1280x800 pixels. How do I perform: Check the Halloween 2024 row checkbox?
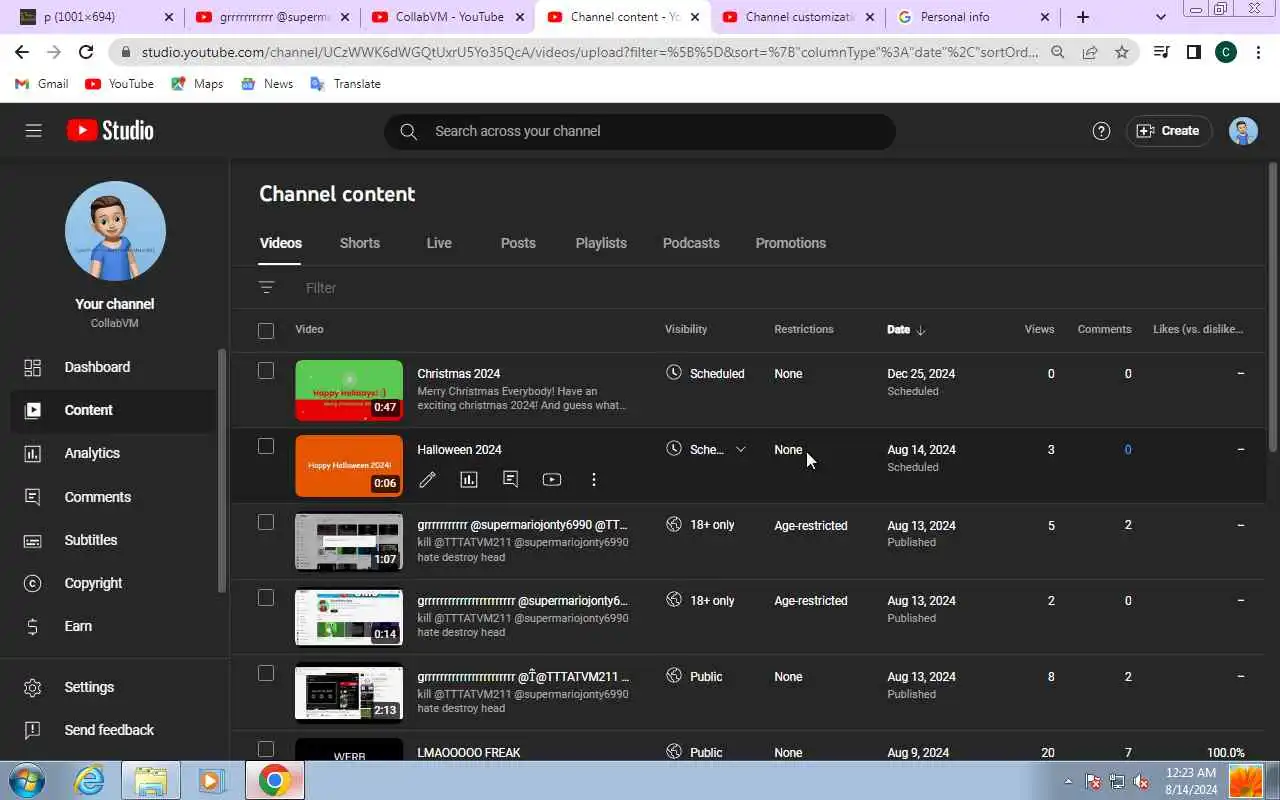click(x=266, y=446)
